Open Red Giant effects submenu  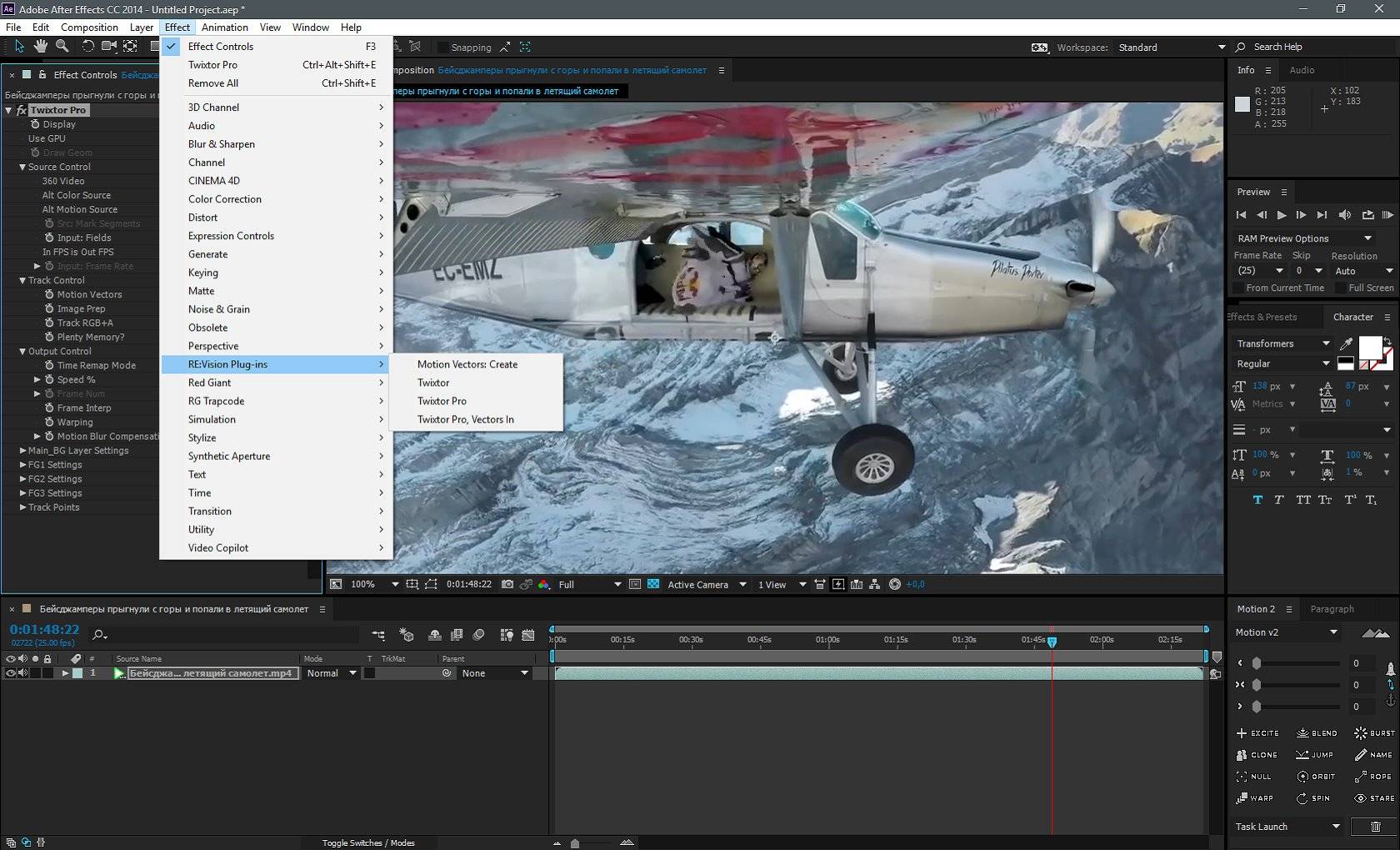(275, 382)
